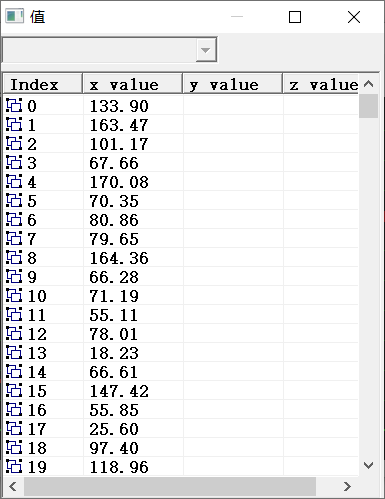Viewport: 385px width, 499px height.
Task: Click the row icon beside index 7
Action: click(14, 238)
